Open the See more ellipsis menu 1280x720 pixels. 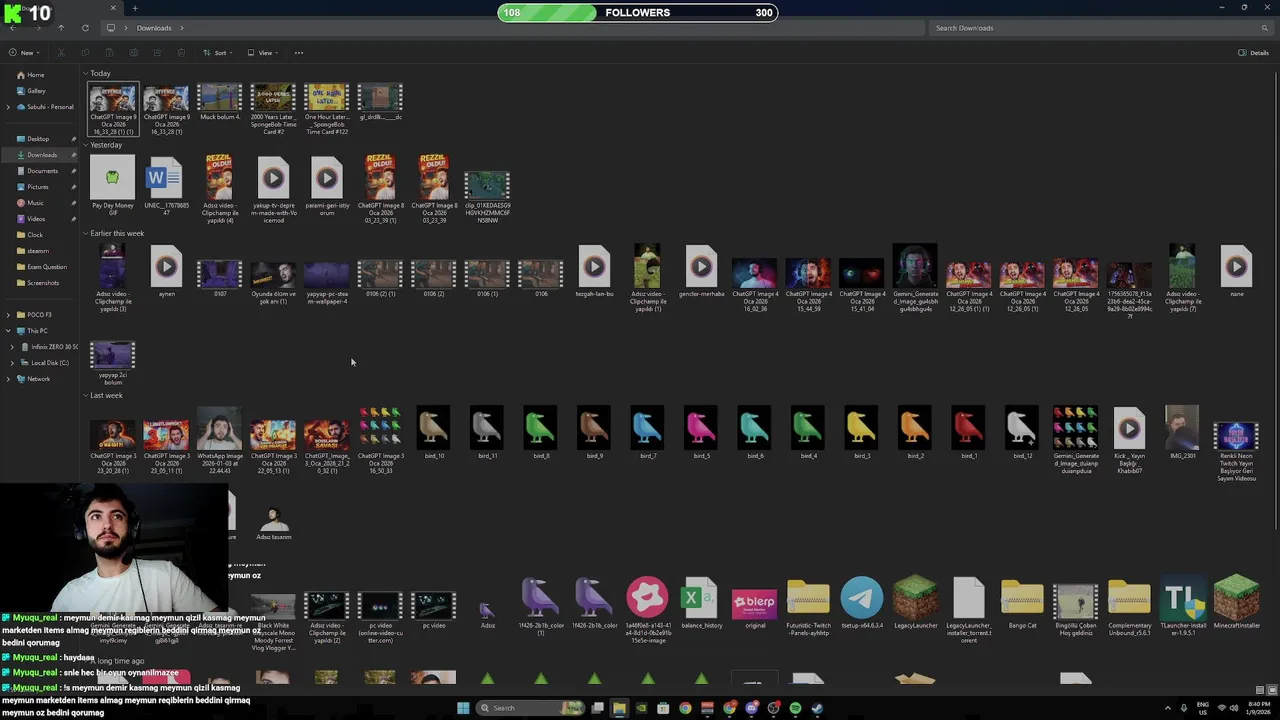[298, 53]
